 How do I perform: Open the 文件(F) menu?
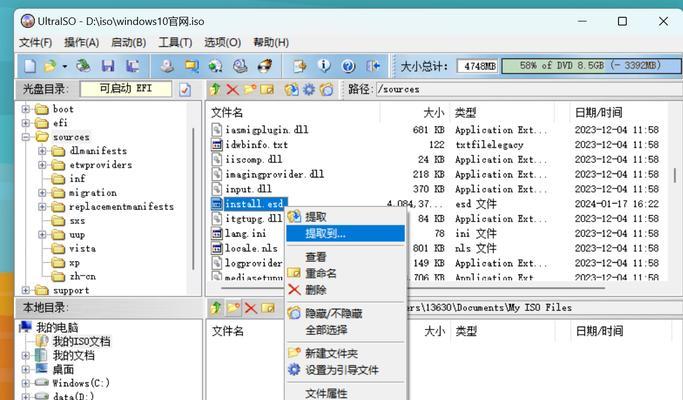point(35,42)
